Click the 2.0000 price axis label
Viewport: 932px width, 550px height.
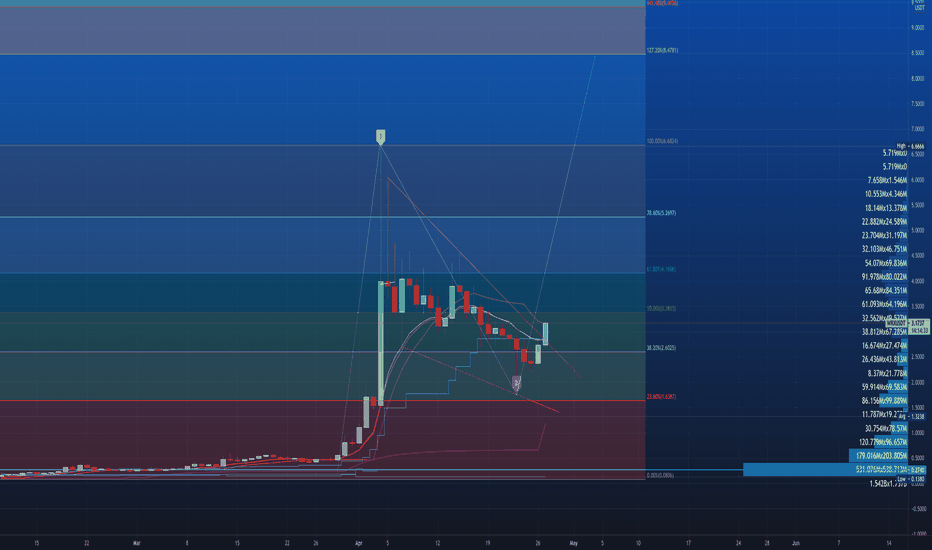(x=918, y=382)
